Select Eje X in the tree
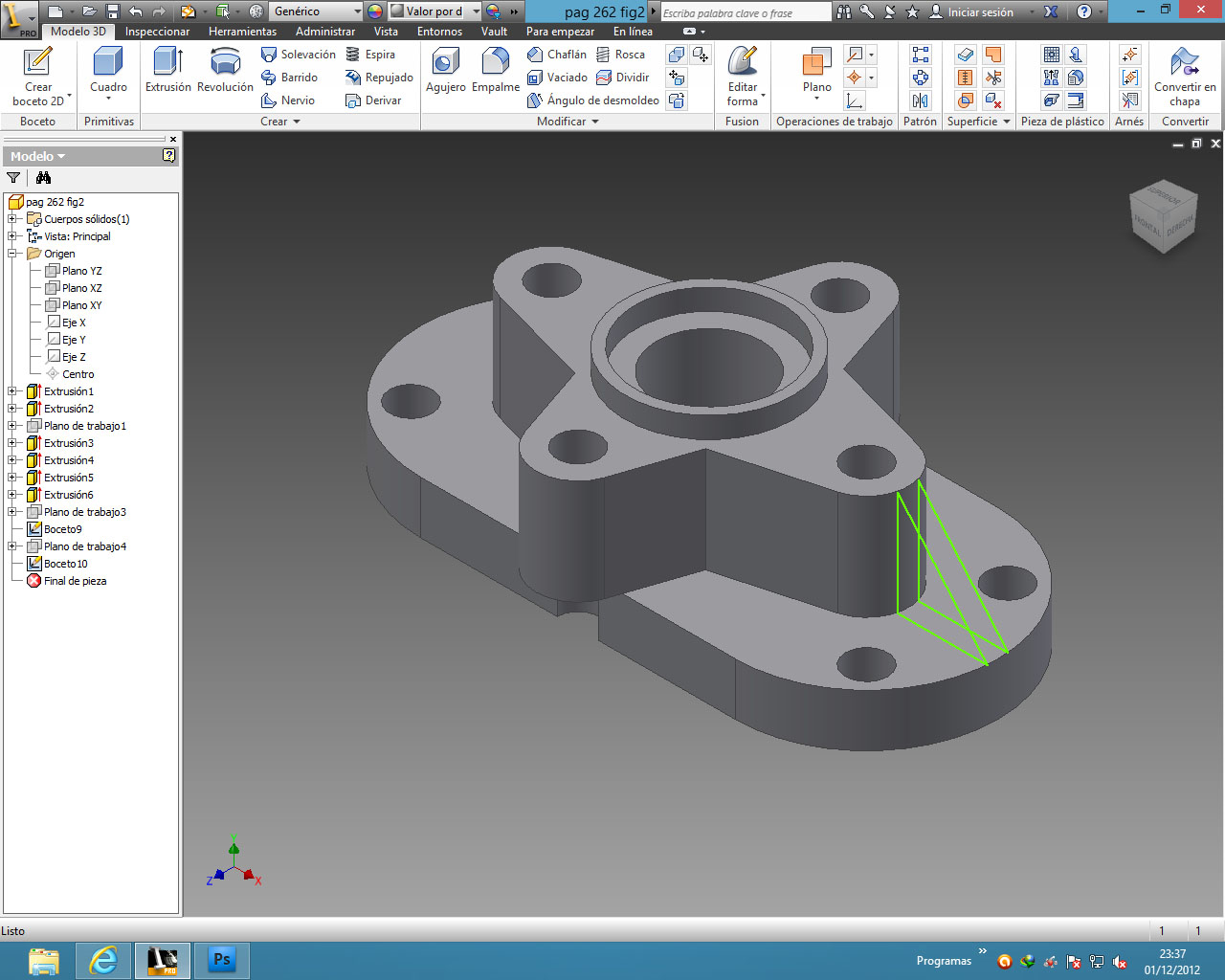1225x980 pixels. tap(66, 323)
